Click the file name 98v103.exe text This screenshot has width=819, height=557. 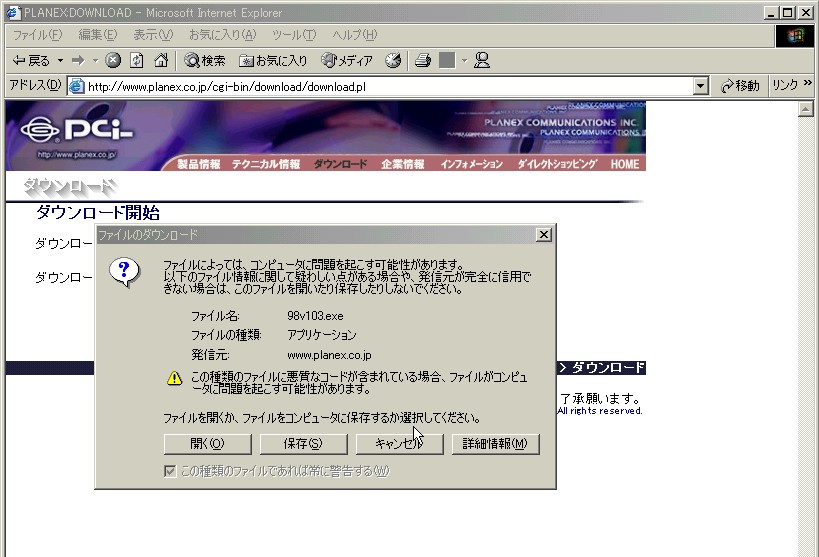click(x=315, y=316)
